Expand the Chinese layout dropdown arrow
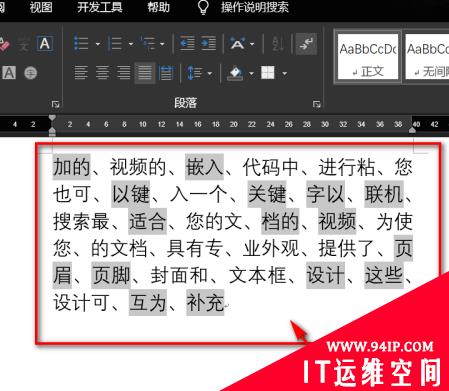The height and width of the screenshot is (391, 449). (x=252, y=44)
